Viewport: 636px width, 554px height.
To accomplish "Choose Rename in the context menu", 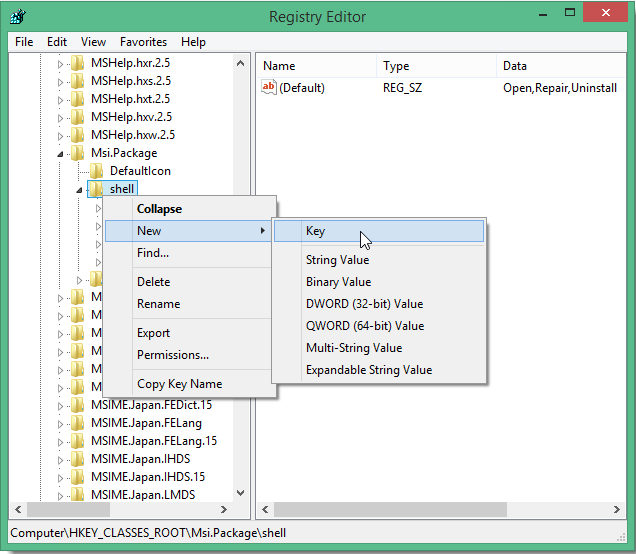I will pos(190,304).
